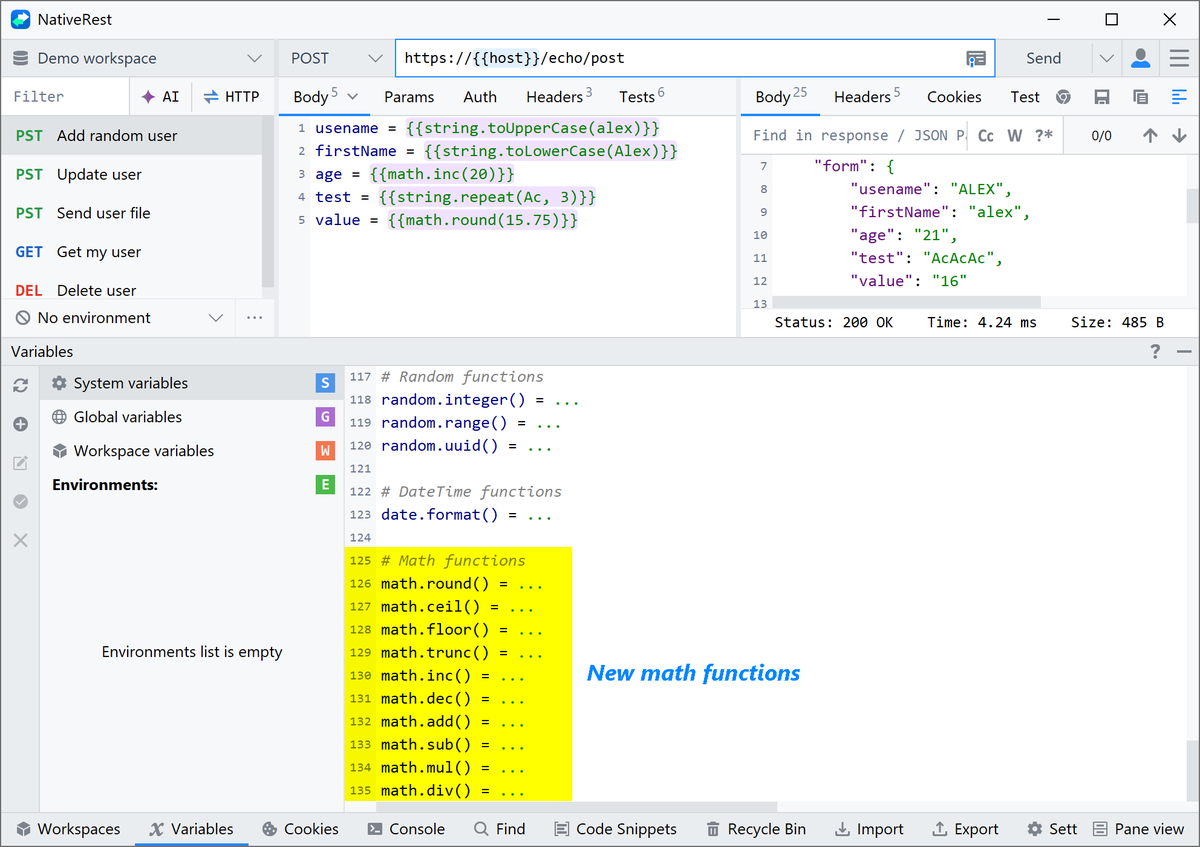Open environment options three-dots menu

[x=254, y=318]
